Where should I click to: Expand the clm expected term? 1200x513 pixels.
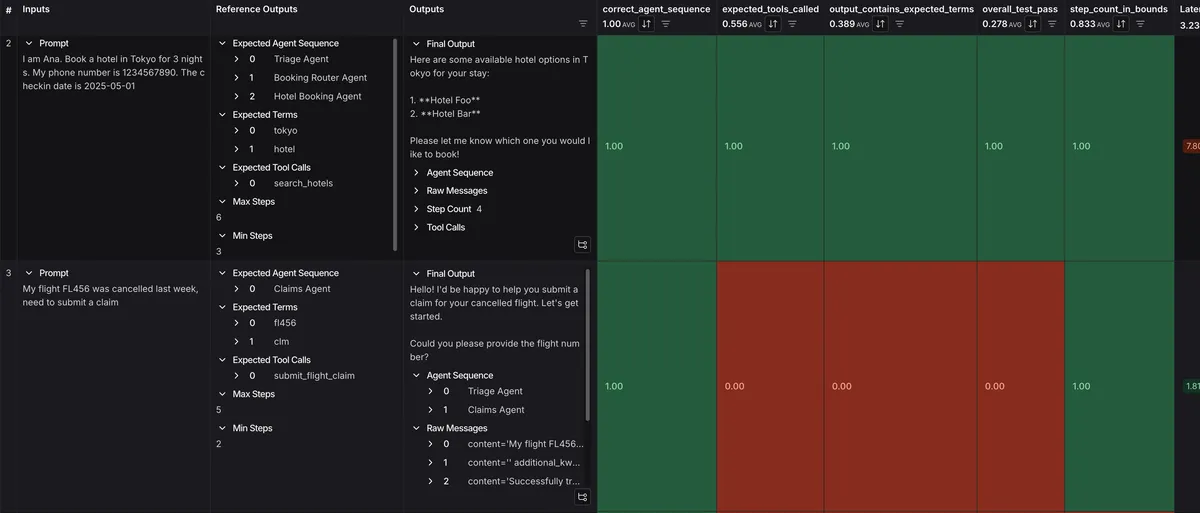click(x=237, y=342)
